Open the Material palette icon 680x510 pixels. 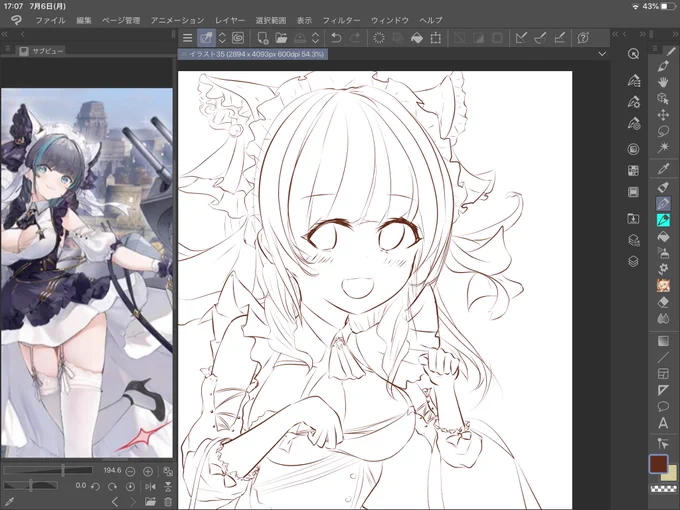click(633, 218)
